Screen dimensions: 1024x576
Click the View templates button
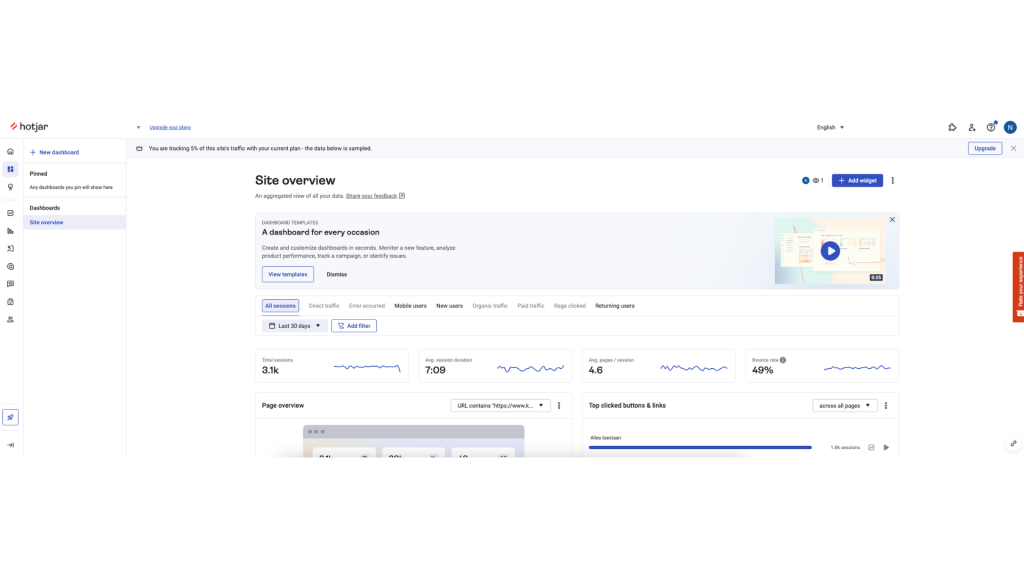[287, 274]
